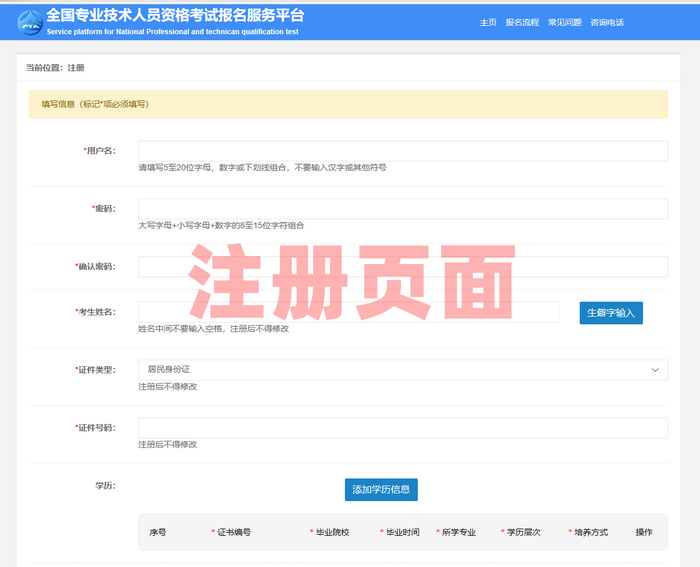Click into the 证件号码 input field
The image size is (700, 567).
[402, 428]
